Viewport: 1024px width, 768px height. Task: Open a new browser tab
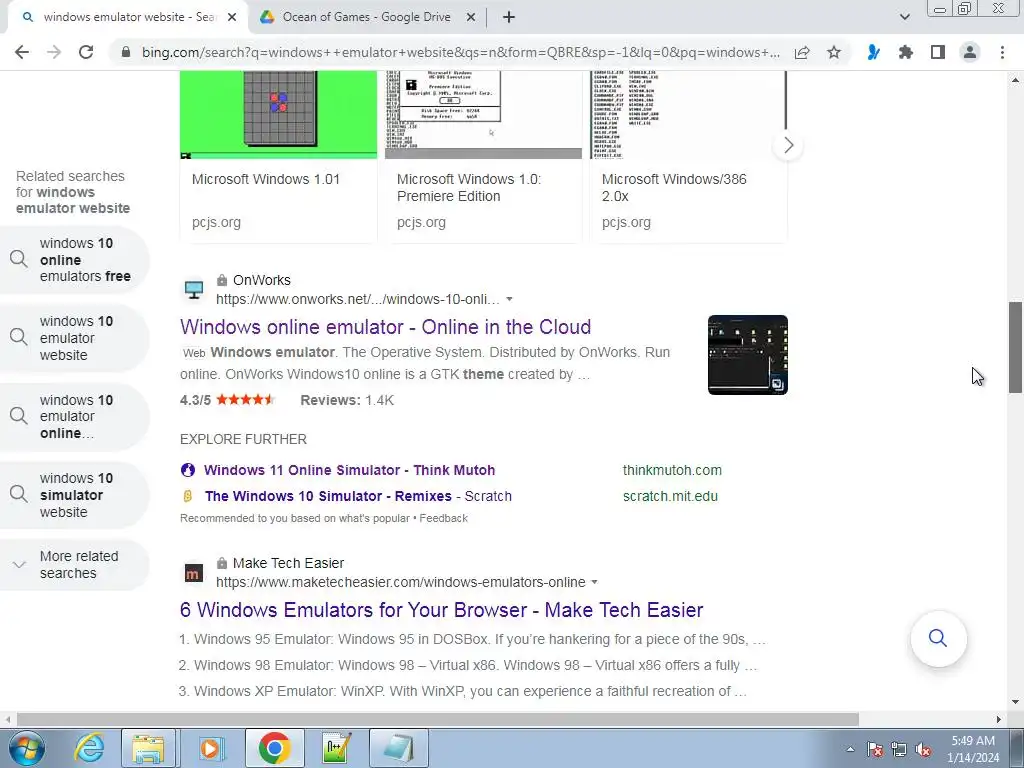[509, 18]
